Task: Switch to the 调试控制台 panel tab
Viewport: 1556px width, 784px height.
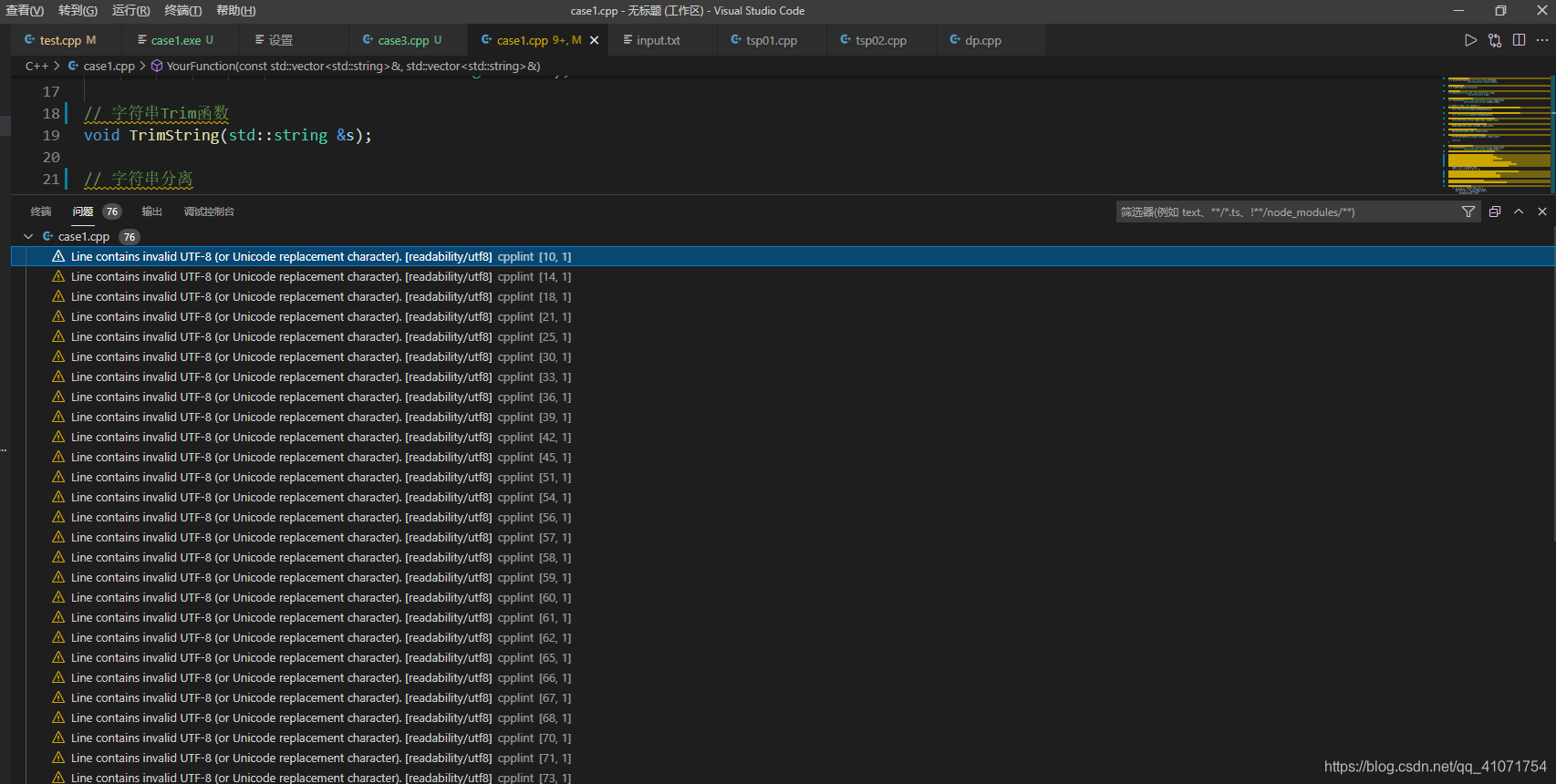Action: pos(209,211)
